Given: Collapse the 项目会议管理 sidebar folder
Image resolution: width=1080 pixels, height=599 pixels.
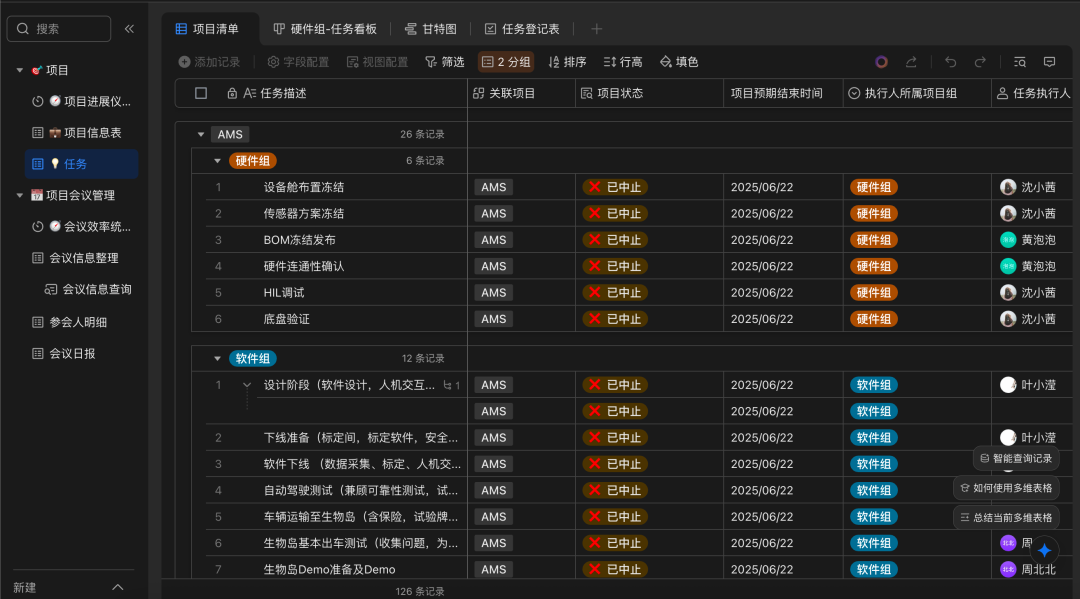Looking at the screenshot, I should 19,195.
